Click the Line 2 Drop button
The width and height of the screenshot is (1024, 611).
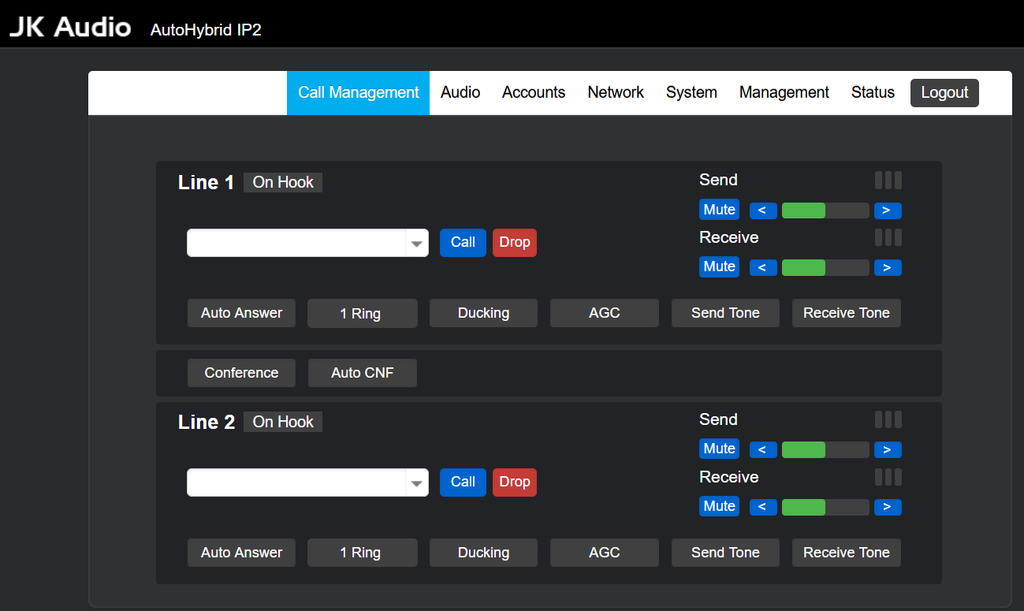click(514, 482)
